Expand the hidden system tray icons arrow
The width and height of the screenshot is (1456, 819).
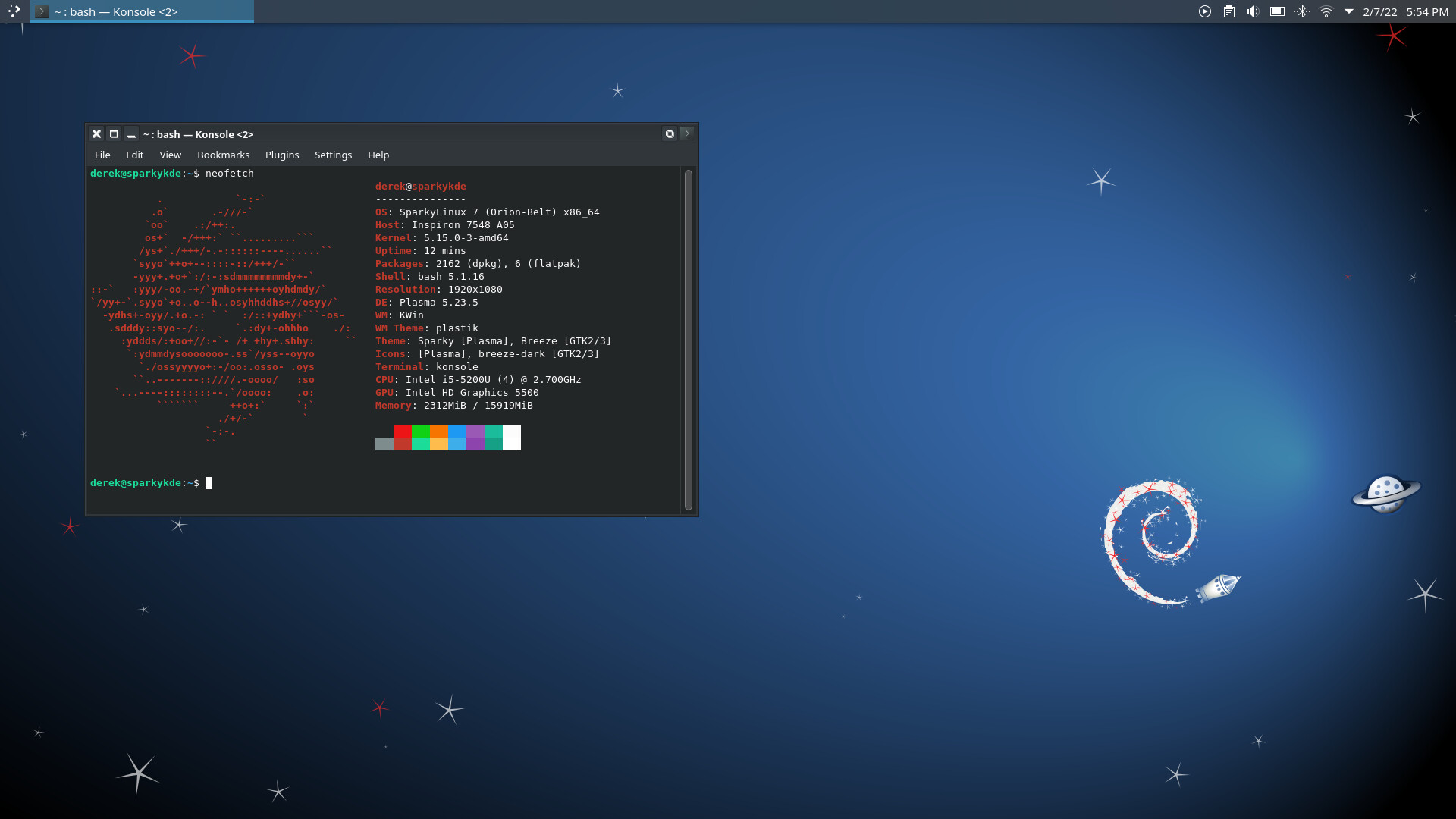point(1349,11)
